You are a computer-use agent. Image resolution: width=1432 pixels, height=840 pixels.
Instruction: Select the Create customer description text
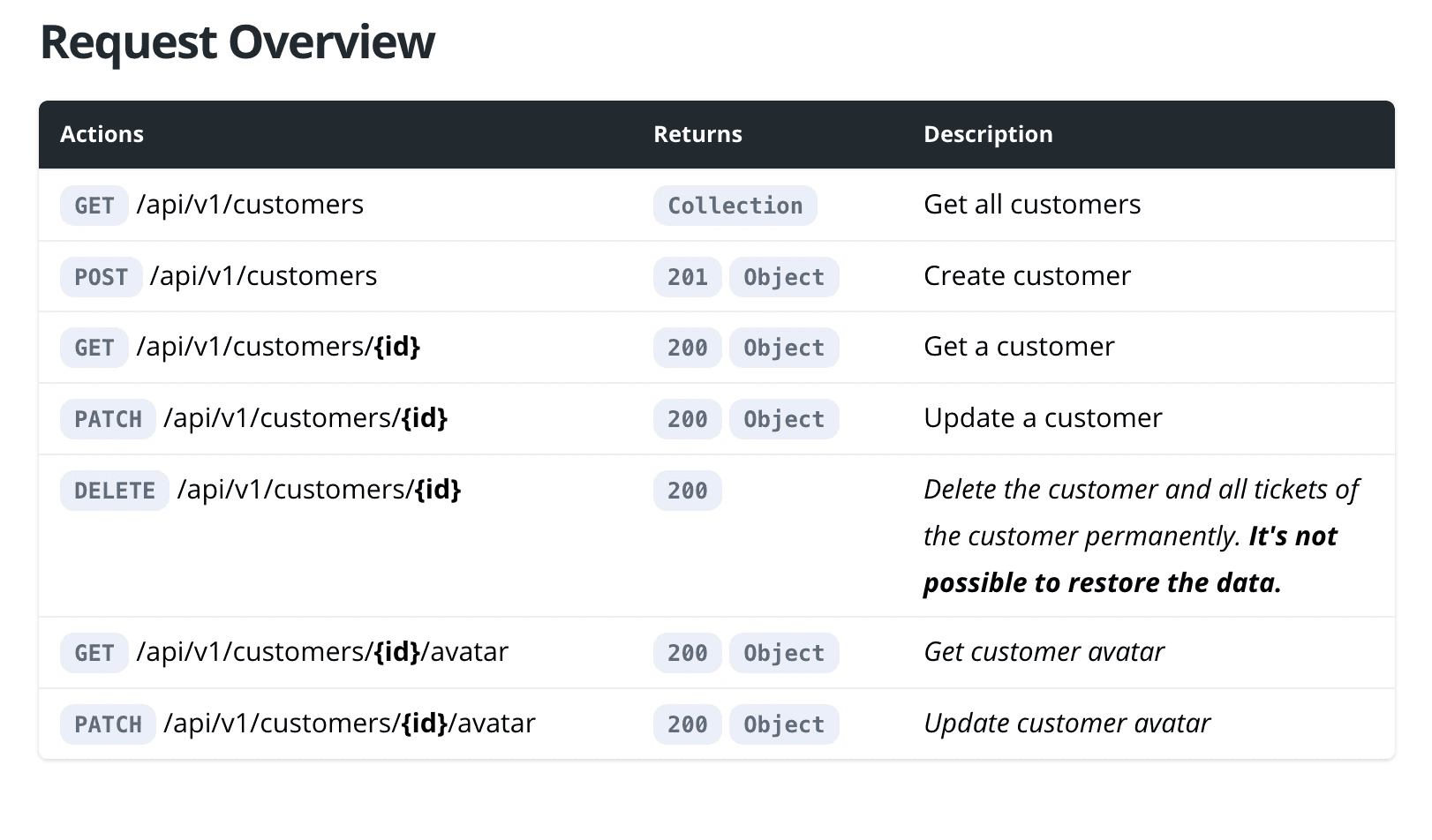1027,276
